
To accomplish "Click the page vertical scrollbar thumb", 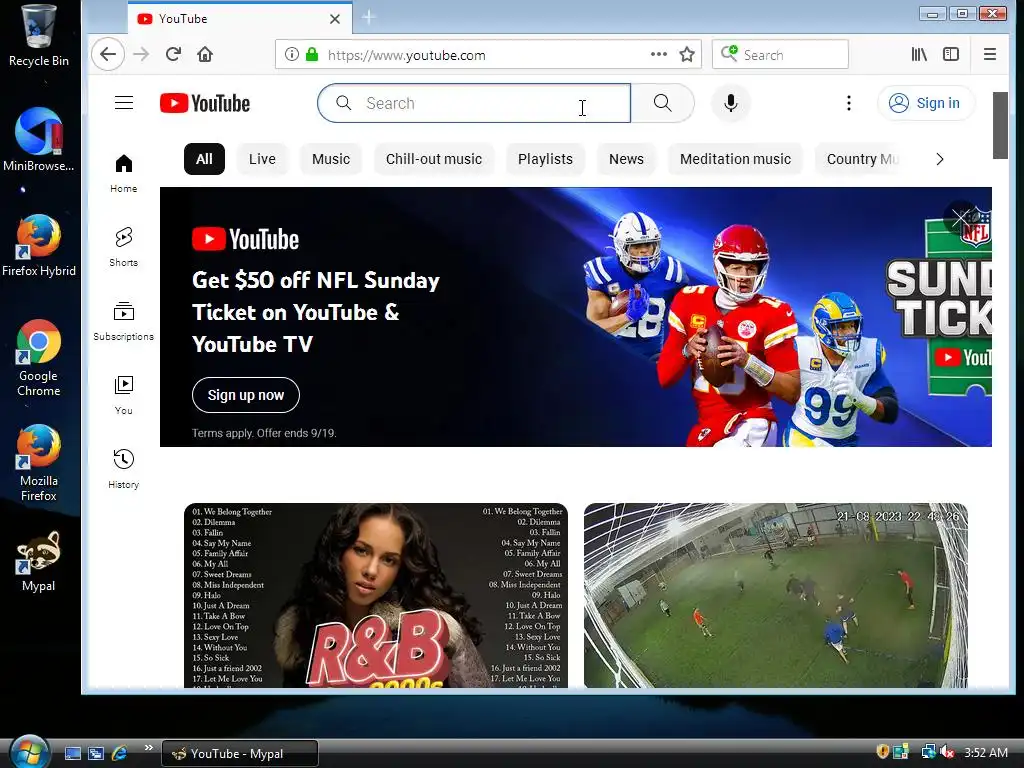I will pyautogui.click(x=1000, y=125).
